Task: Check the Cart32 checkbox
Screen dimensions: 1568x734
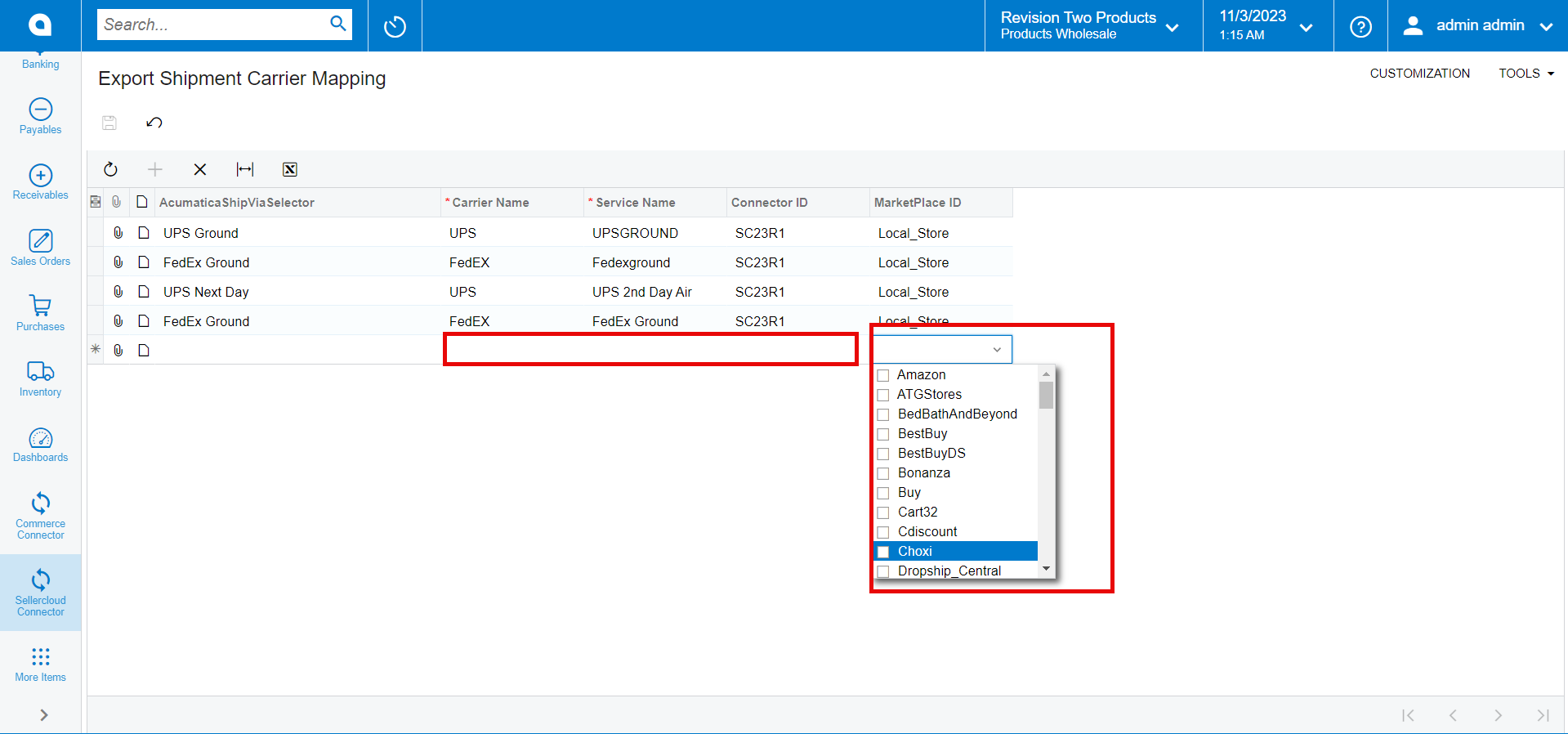Action: pyautogui.click(x=883, y=512)
